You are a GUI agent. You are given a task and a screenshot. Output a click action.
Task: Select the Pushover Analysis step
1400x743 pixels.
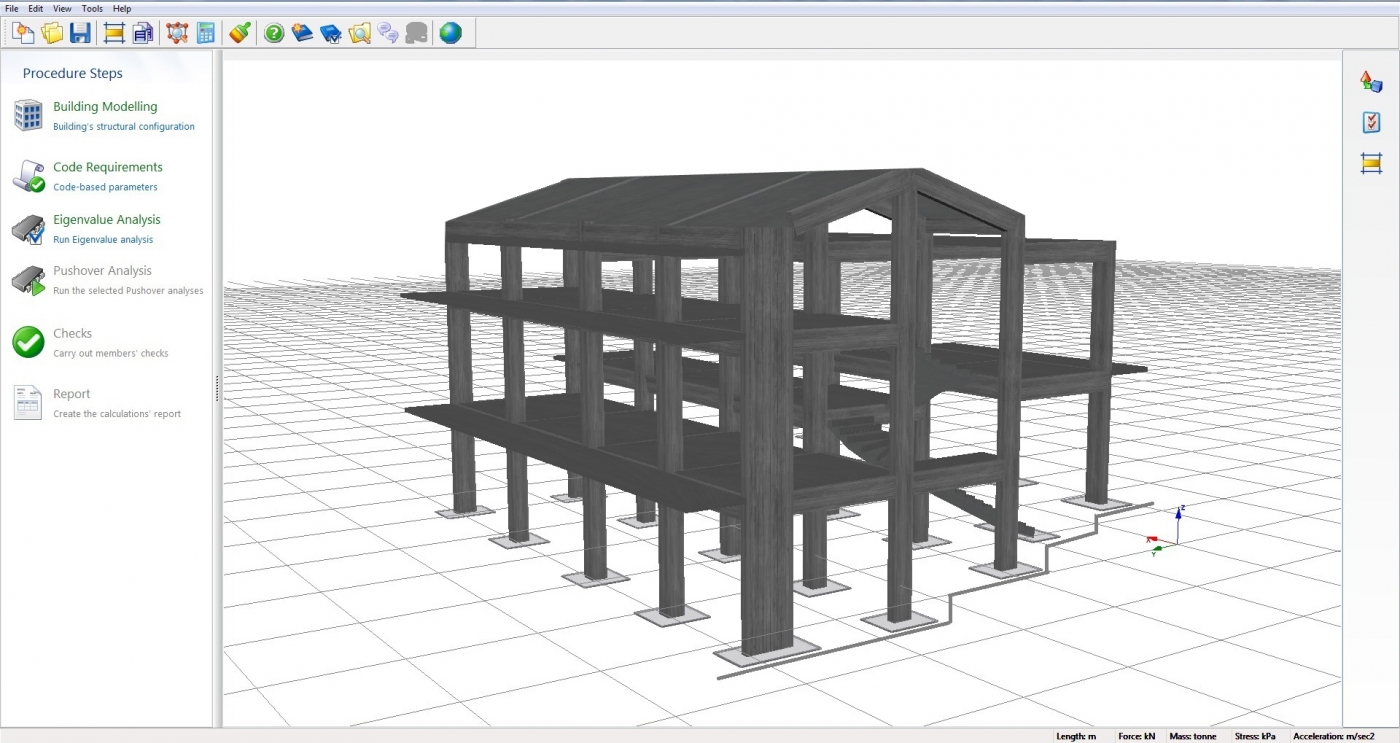tap(102, 271)
